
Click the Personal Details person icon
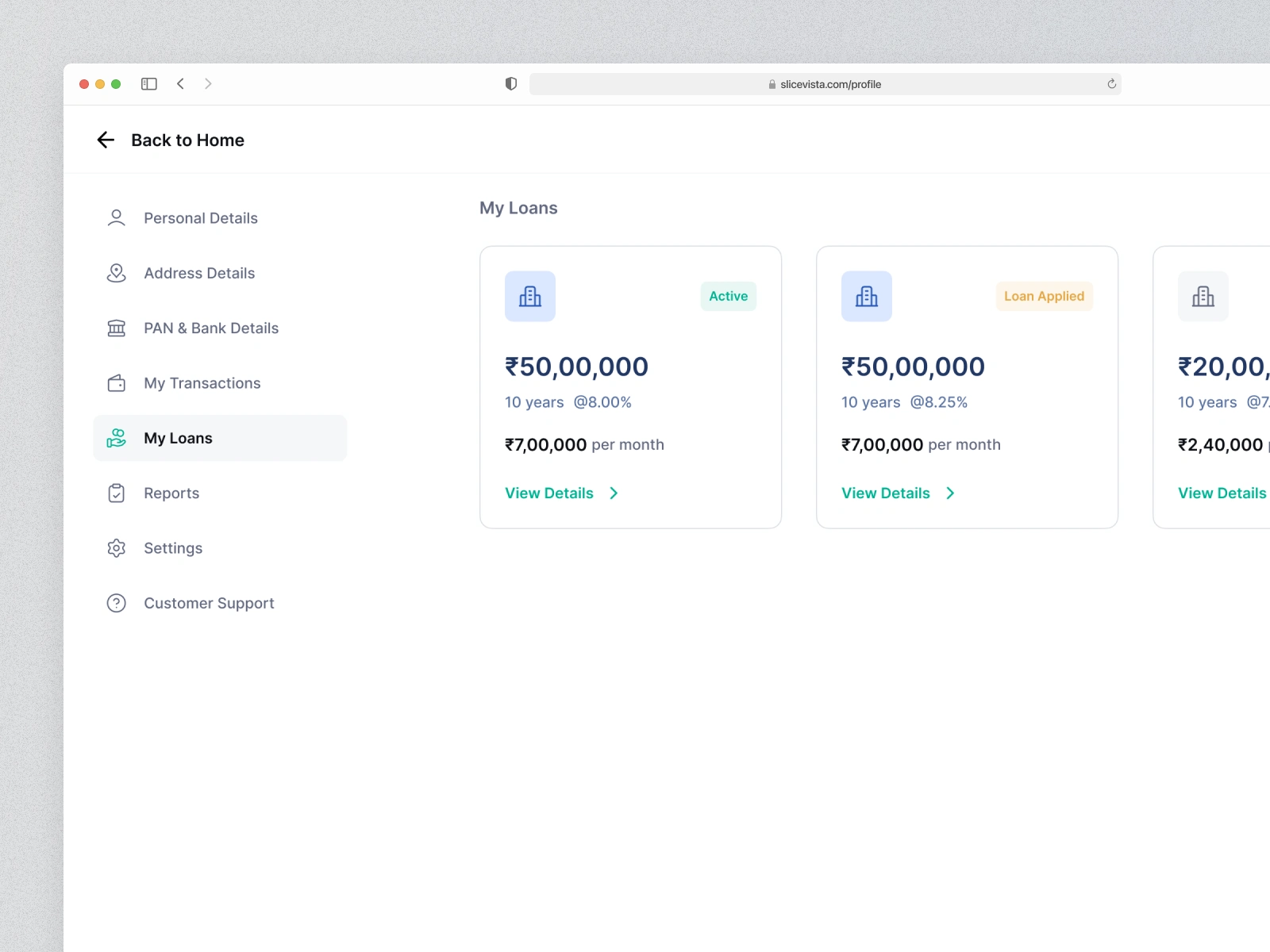117,218
